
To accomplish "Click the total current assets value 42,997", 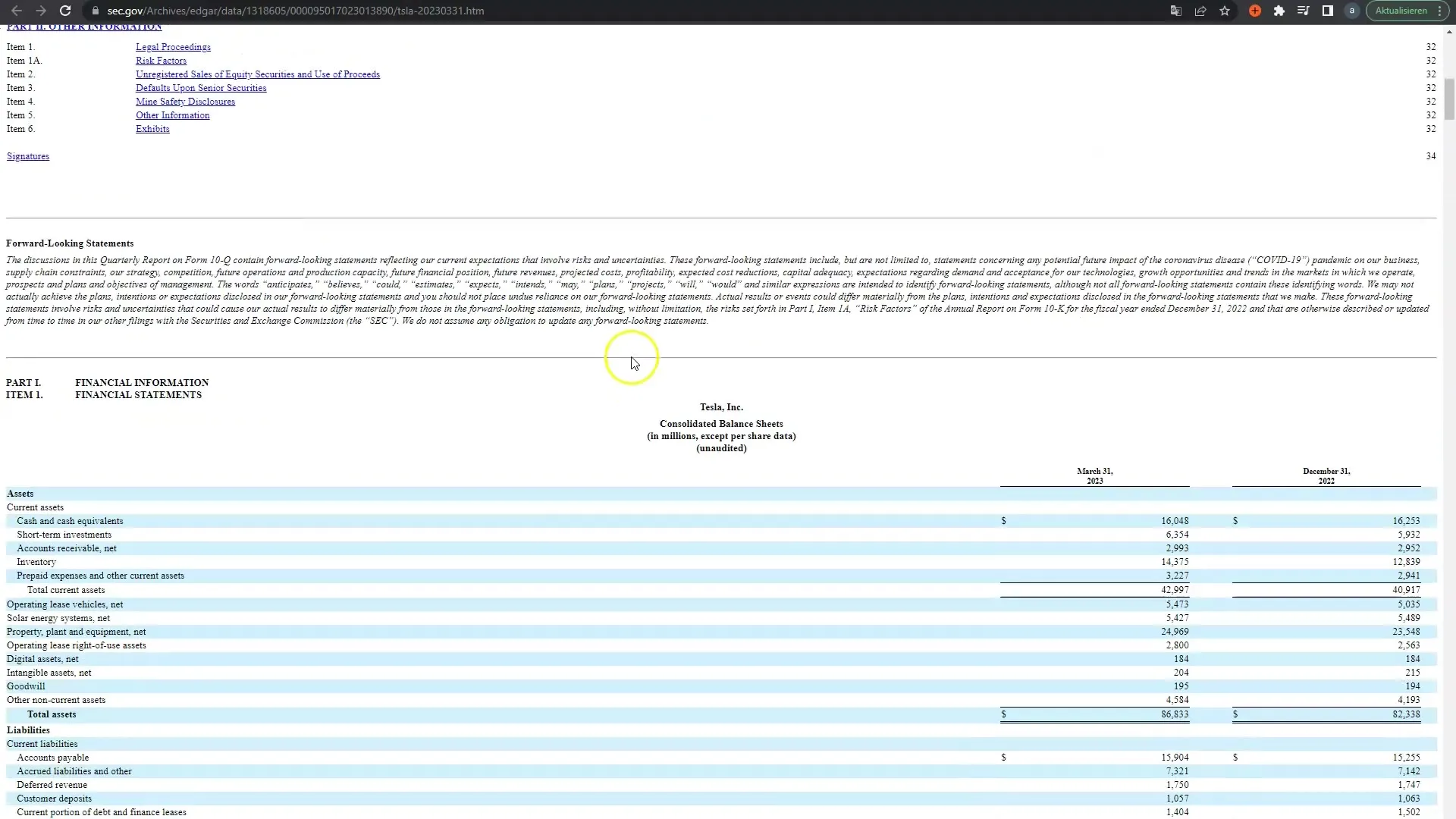I will (x=1175, y=590).
